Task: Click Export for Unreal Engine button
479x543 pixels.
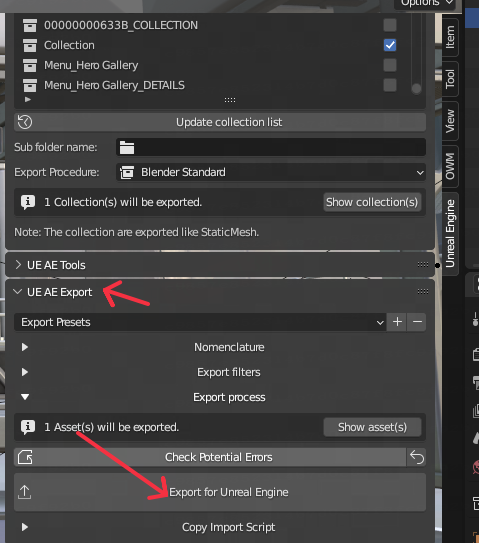Action: coord(220,492)
